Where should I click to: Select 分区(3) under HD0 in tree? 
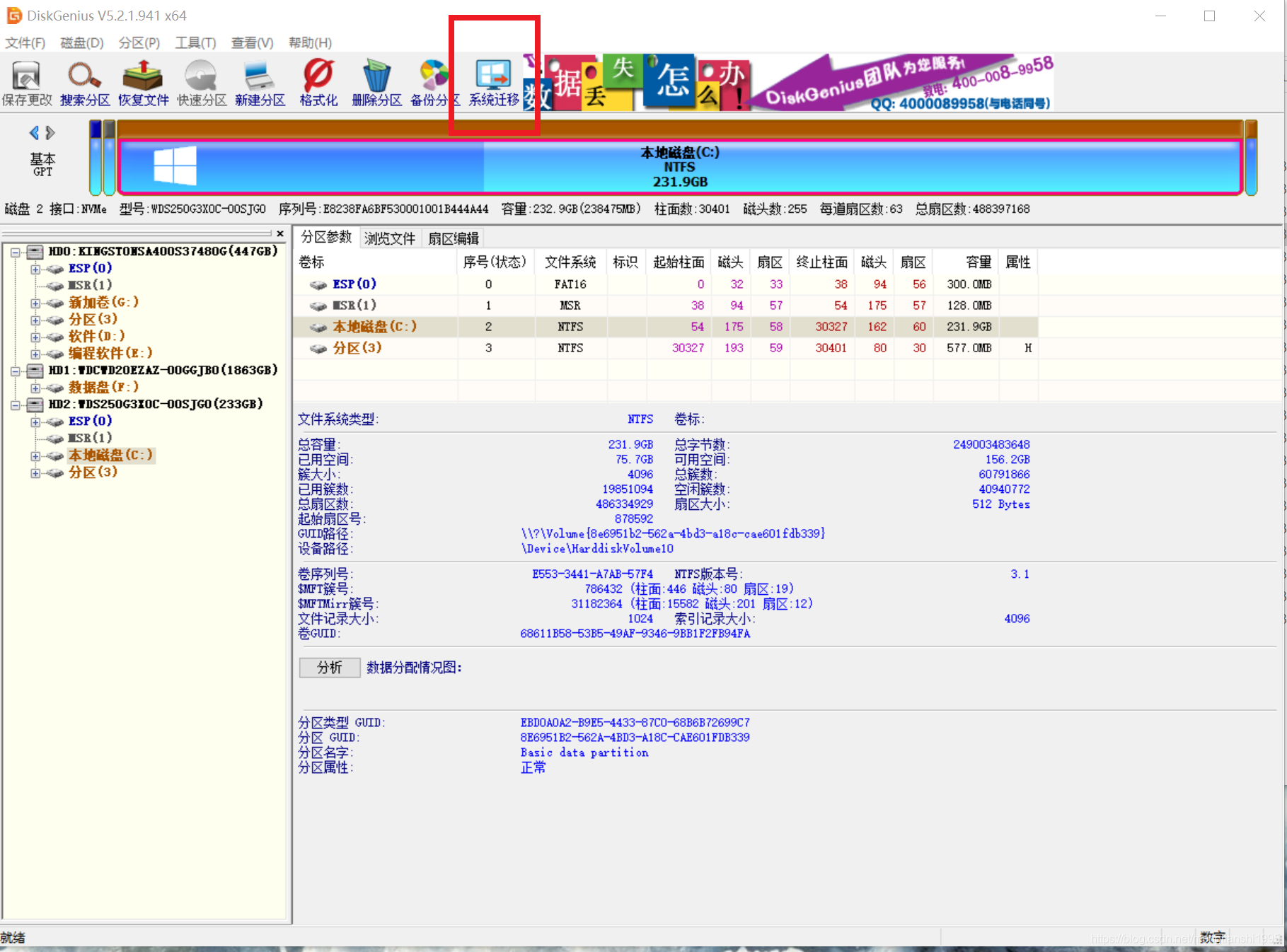point(93,320)
